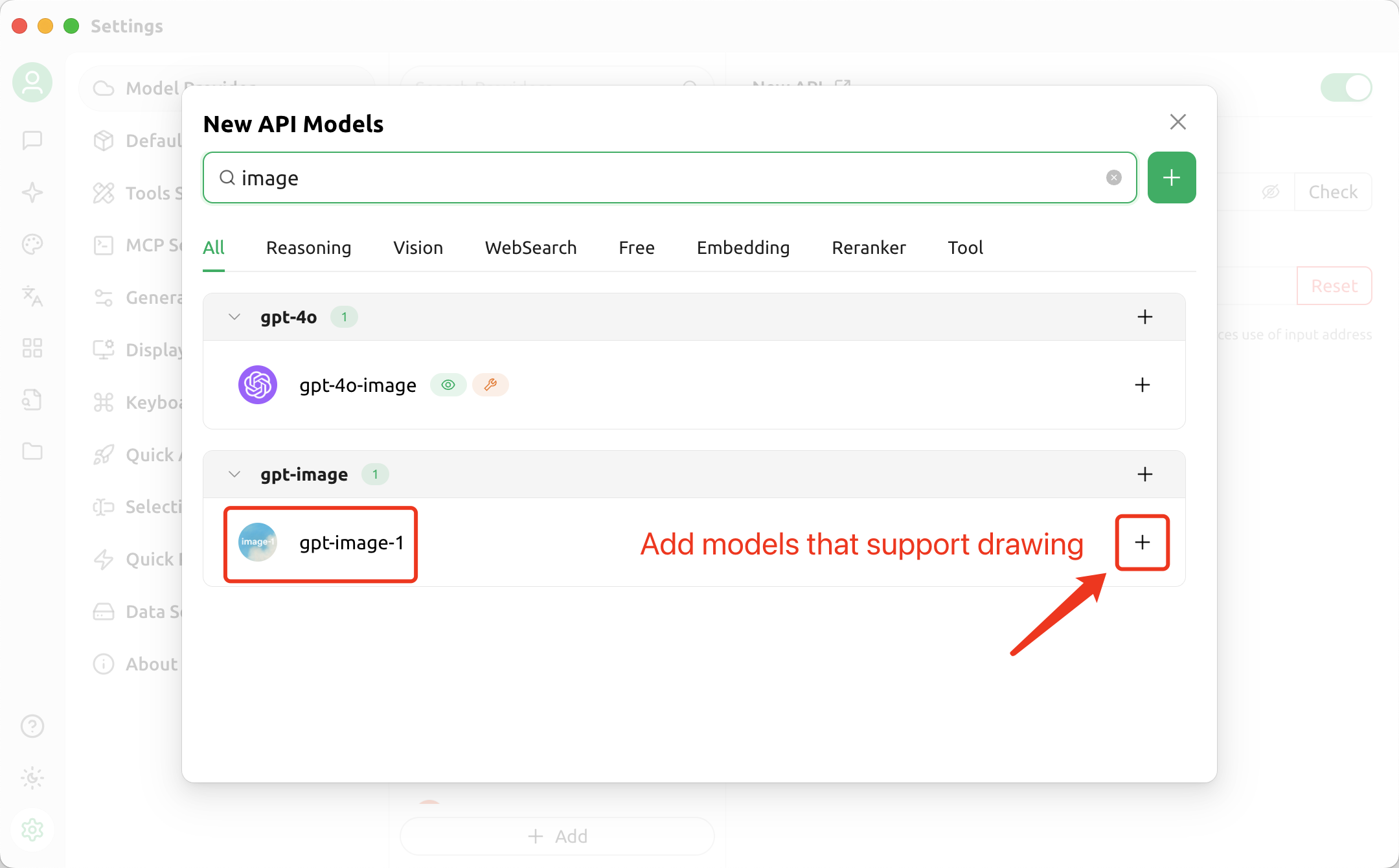Collapse the gpt-4o model group
This screenshot has height=868, width=1399.
234,317
